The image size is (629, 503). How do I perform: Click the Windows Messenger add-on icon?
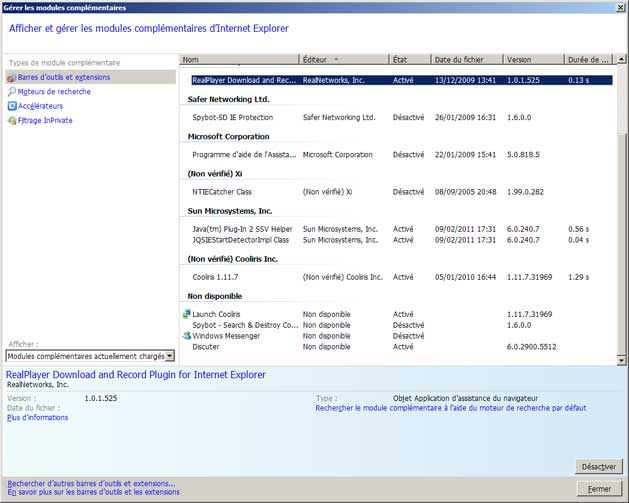[x=186, y=336]
